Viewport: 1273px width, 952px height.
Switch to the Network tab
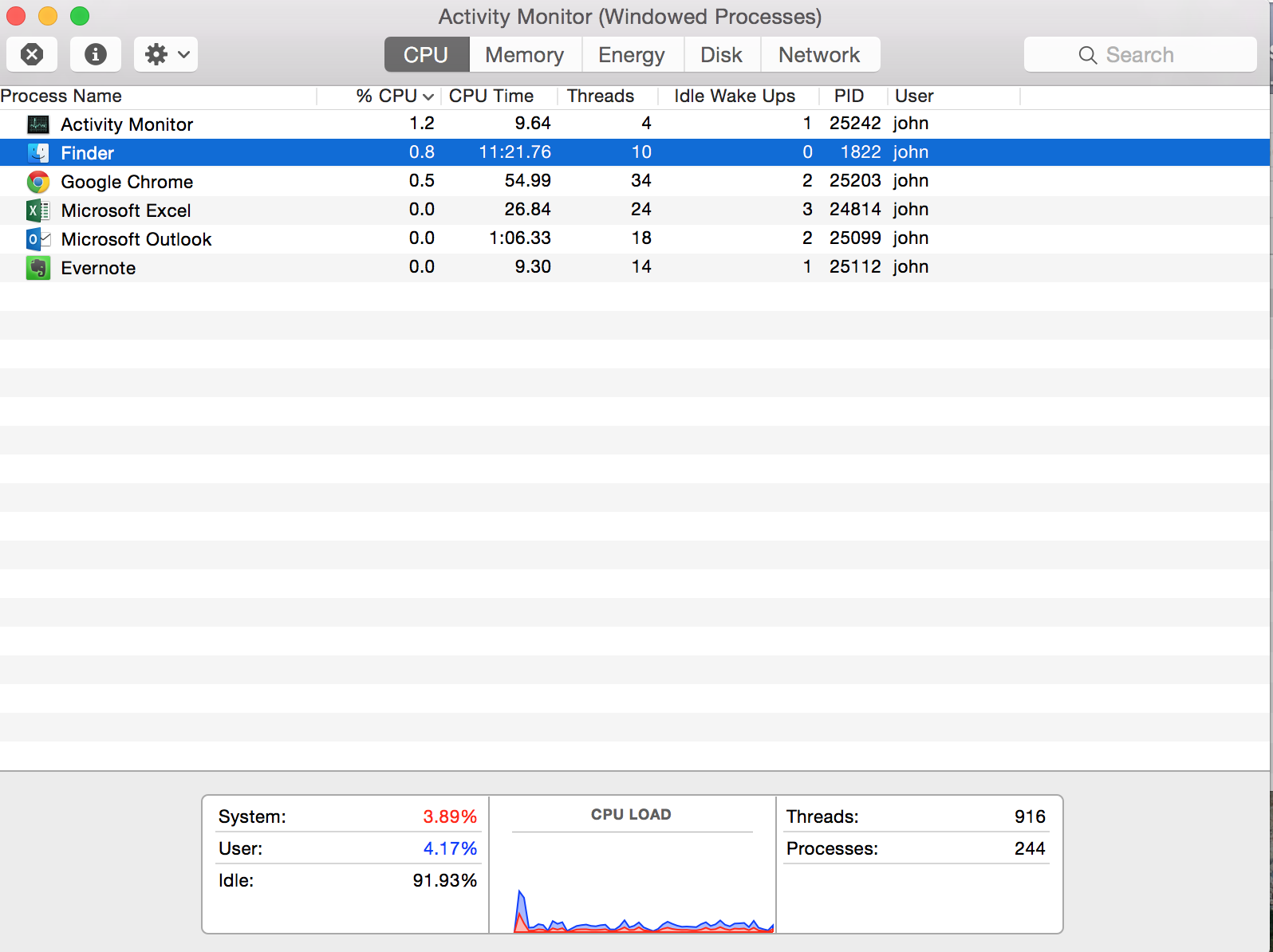(x=820, y=54)
